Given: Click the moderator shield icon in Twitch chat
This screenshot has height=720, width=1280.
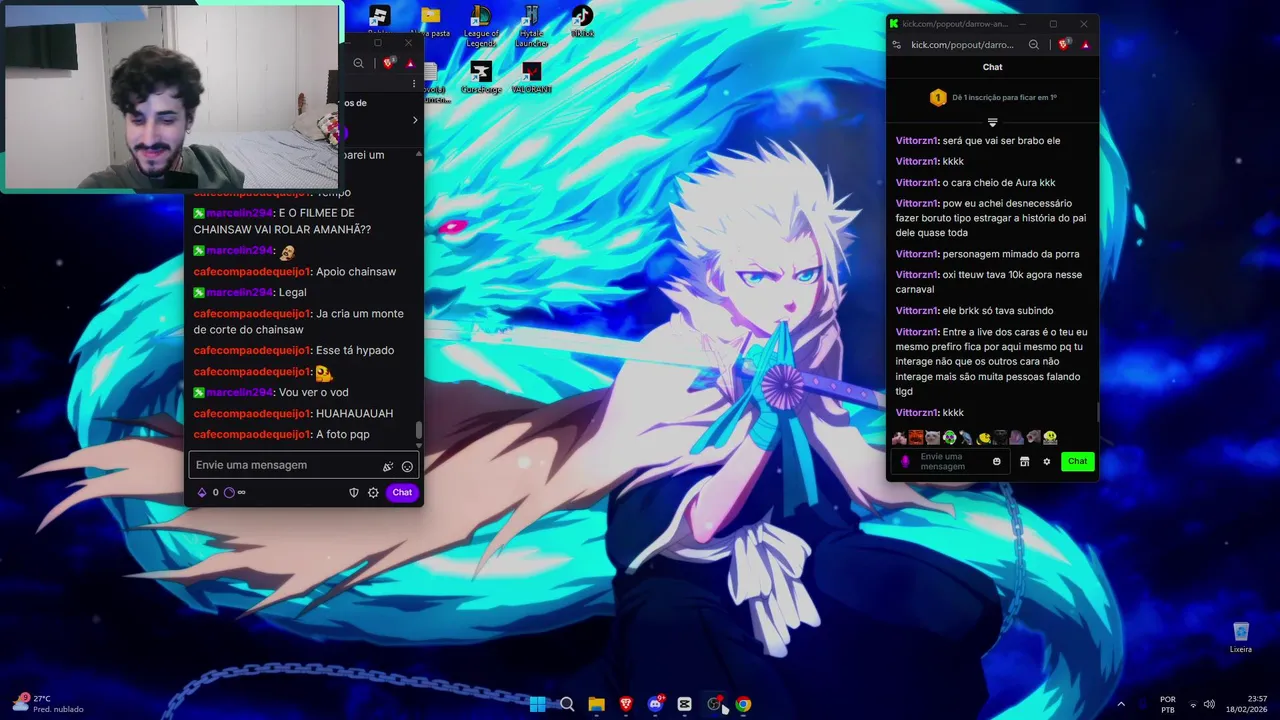Looking at the screenshot, I should click(x=353, y=492).
